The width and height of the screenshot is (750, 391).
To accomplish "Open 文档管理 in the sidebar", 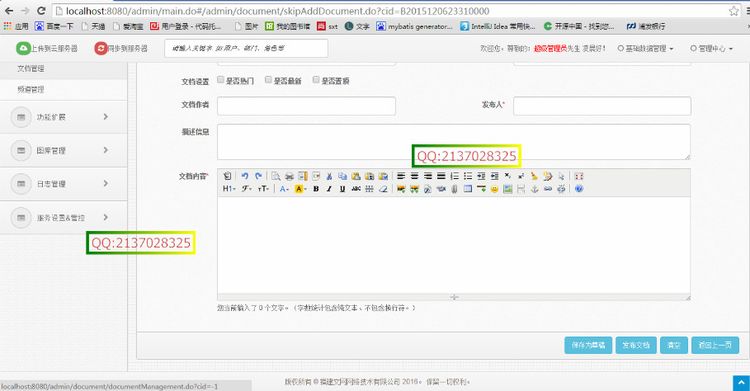I will coord(31,69).
